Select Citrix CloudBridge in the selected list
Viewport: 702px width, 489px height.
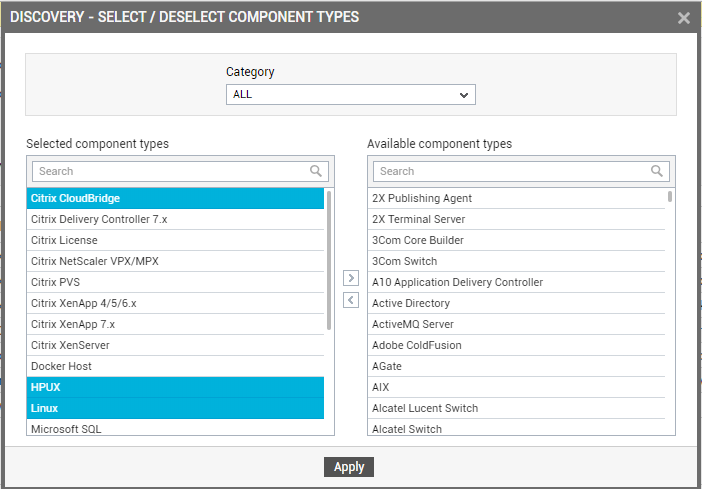click(175, 198)
